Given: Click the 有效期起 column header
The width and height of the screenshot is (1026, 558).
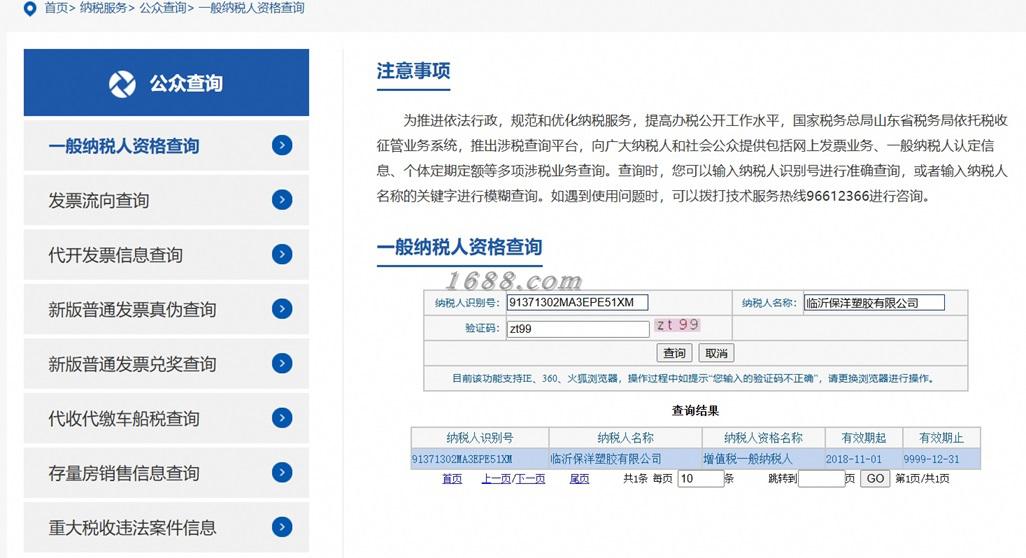Looking at the screenshot, I should click(863, 438).
